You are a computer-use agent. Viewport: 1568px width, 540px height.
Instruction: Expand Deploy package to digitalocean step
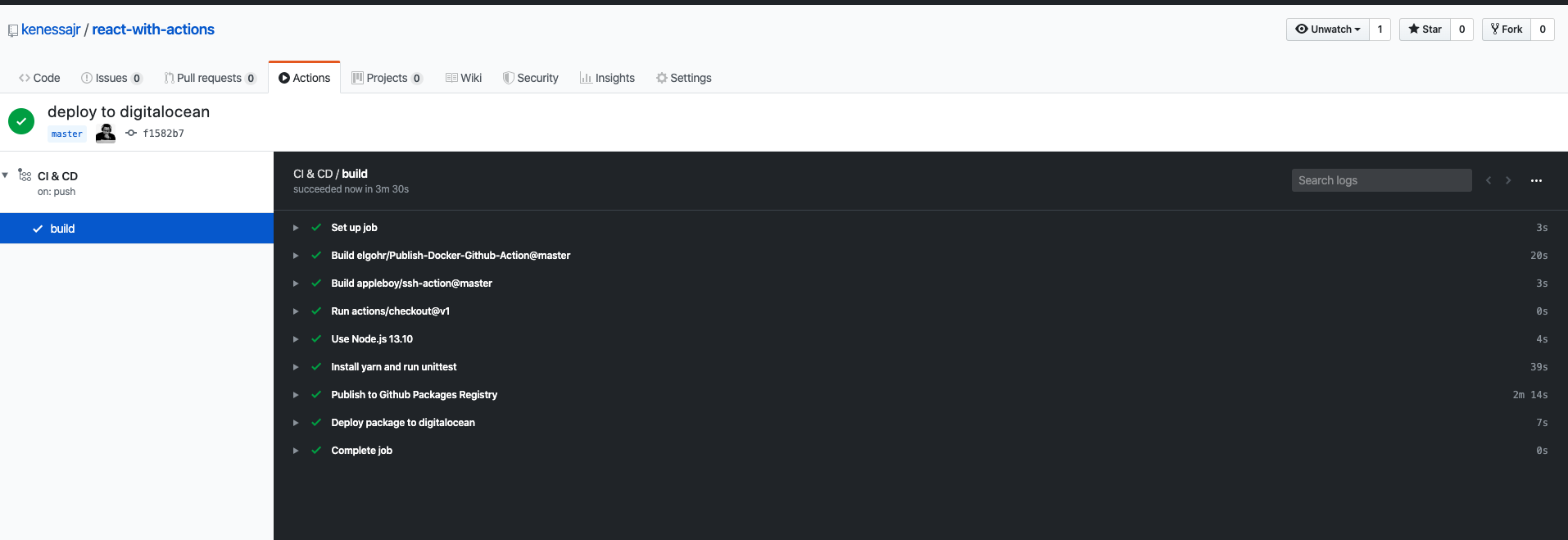296,423
